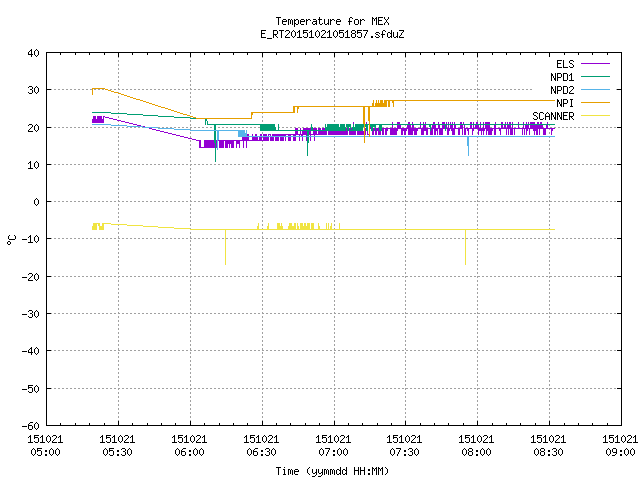The image size is (640, 480).
Task: Click the chart title 'Temperature for MEX'
Action: (x=332, y=21)
